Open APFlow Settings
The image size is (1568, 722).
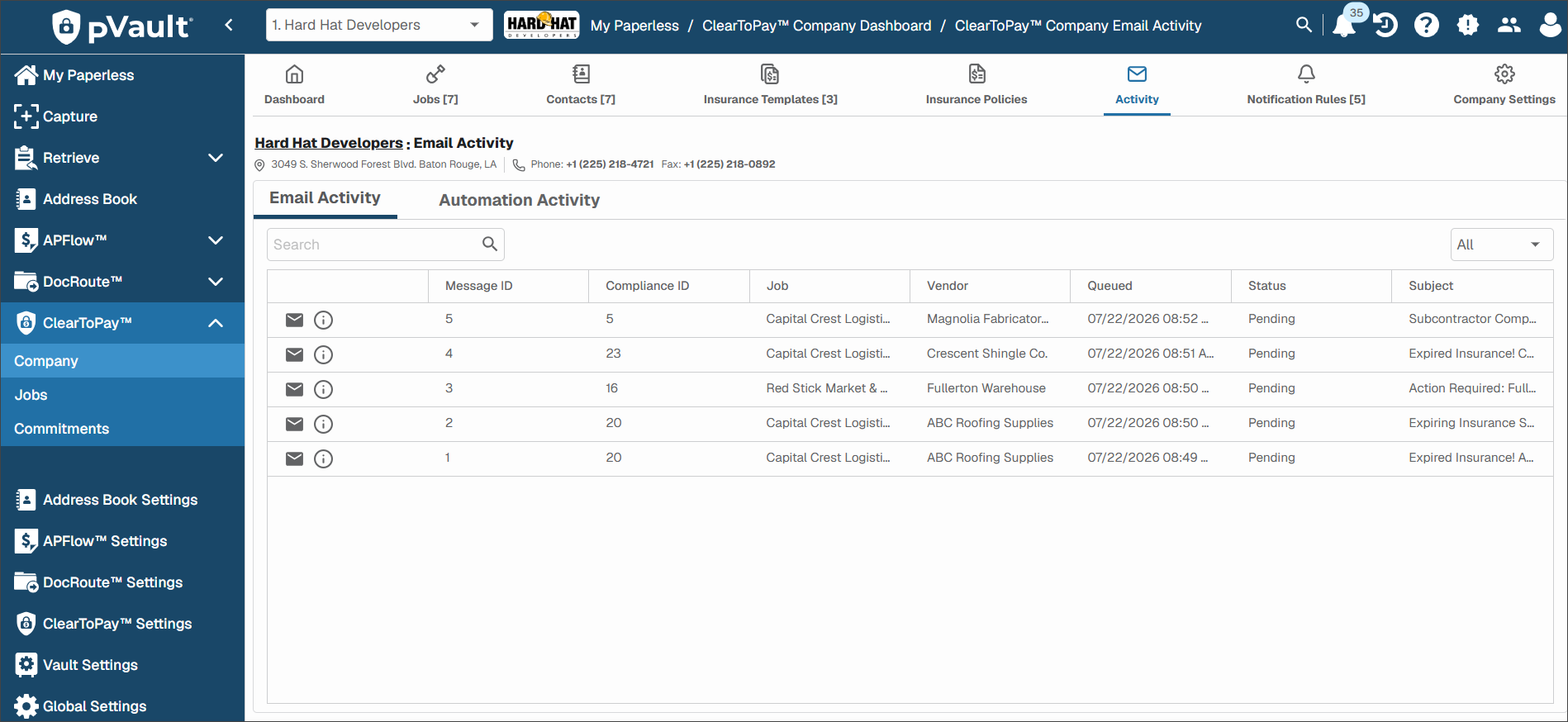(122, 541)
